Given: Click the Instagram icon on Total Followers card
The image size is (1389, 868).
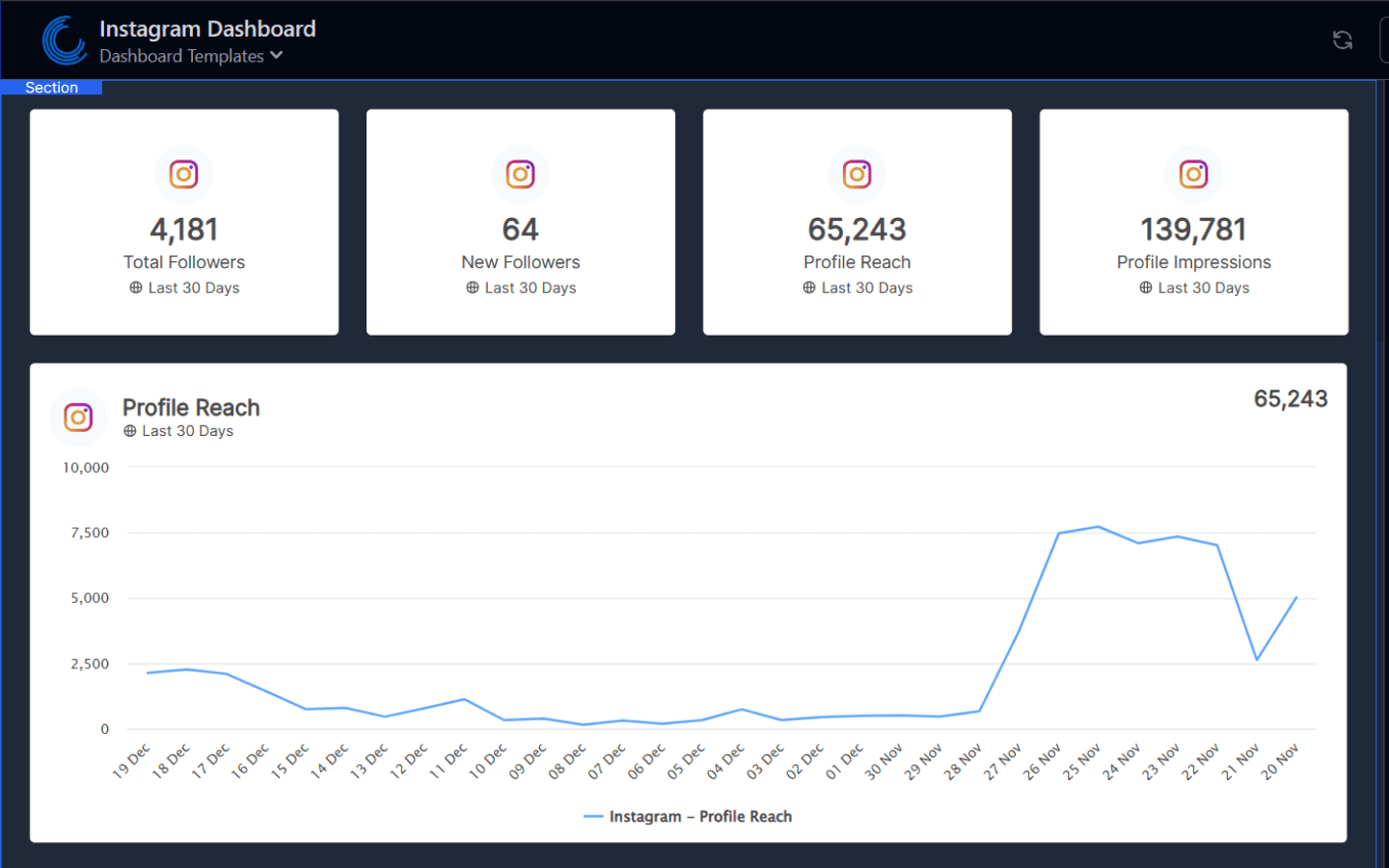Looking at the screenshot, I should point(183,174).
